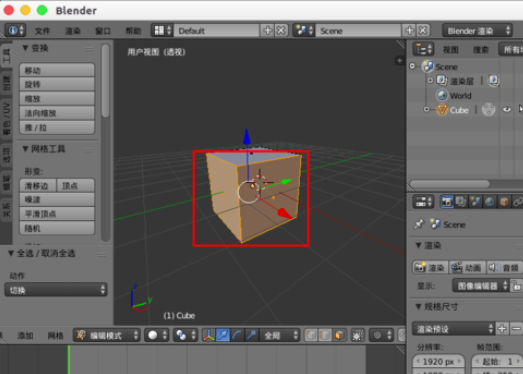Delete the current Scene with X button
The height and width of the screenshot is (374, 523).
pyautogui.click(x=423, y=31)
